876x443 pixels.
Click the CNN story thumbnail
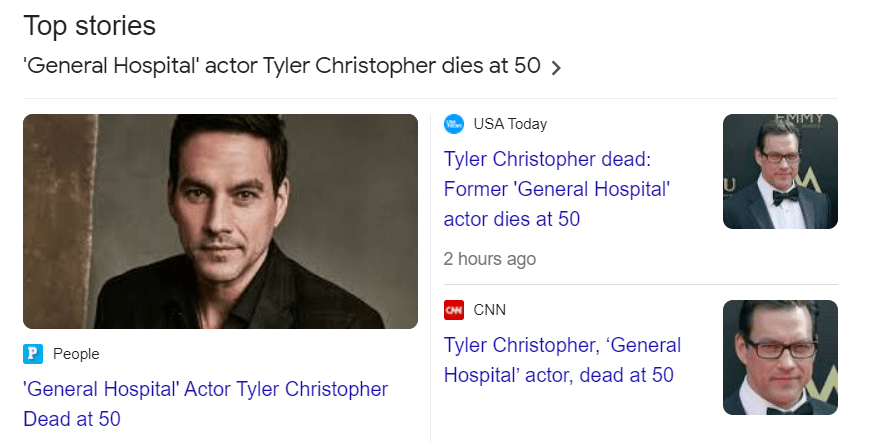(780, 357)
